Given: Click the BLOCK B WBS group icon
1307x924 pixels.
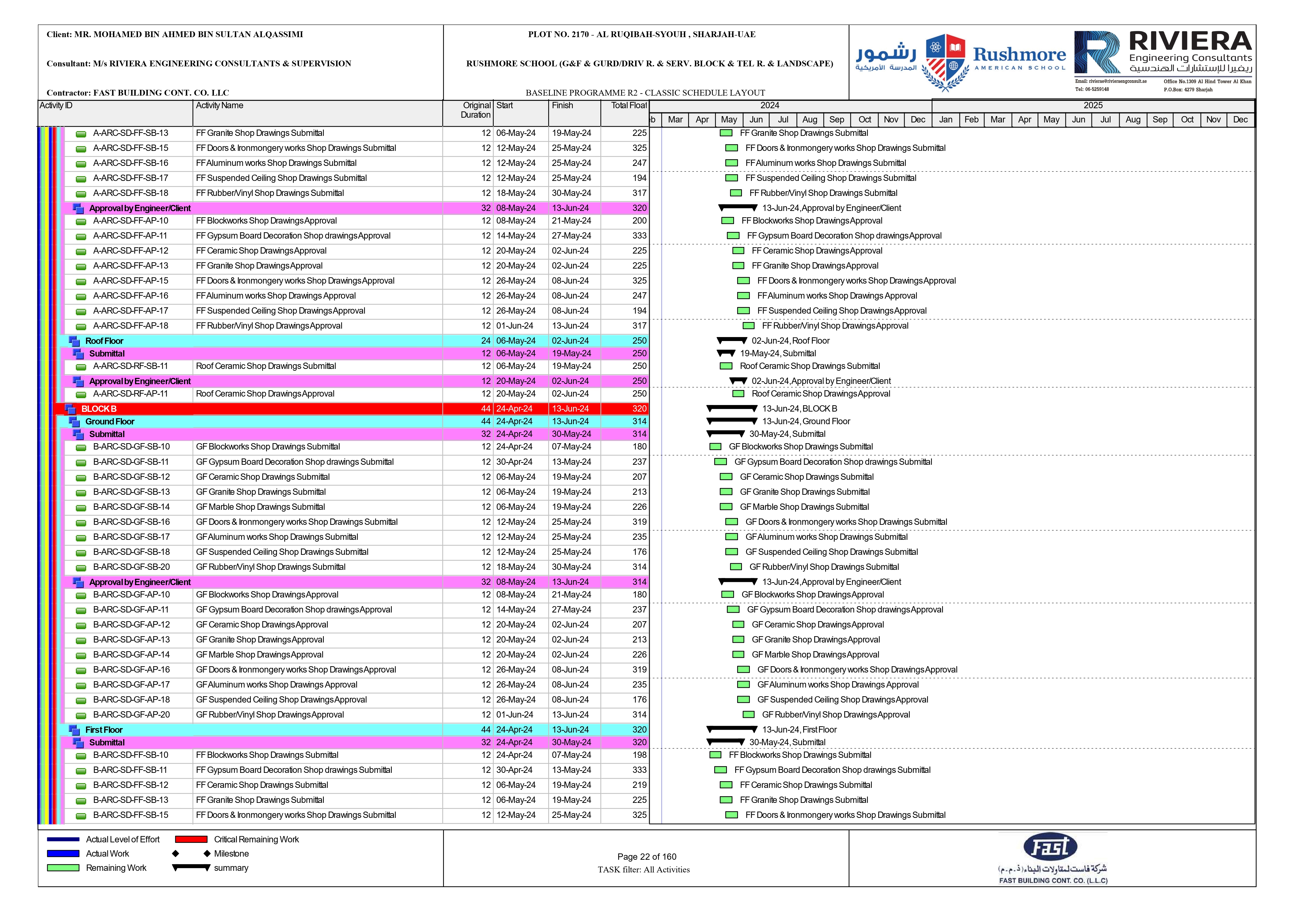Looking at the screenshot, I should coord(71,409).
